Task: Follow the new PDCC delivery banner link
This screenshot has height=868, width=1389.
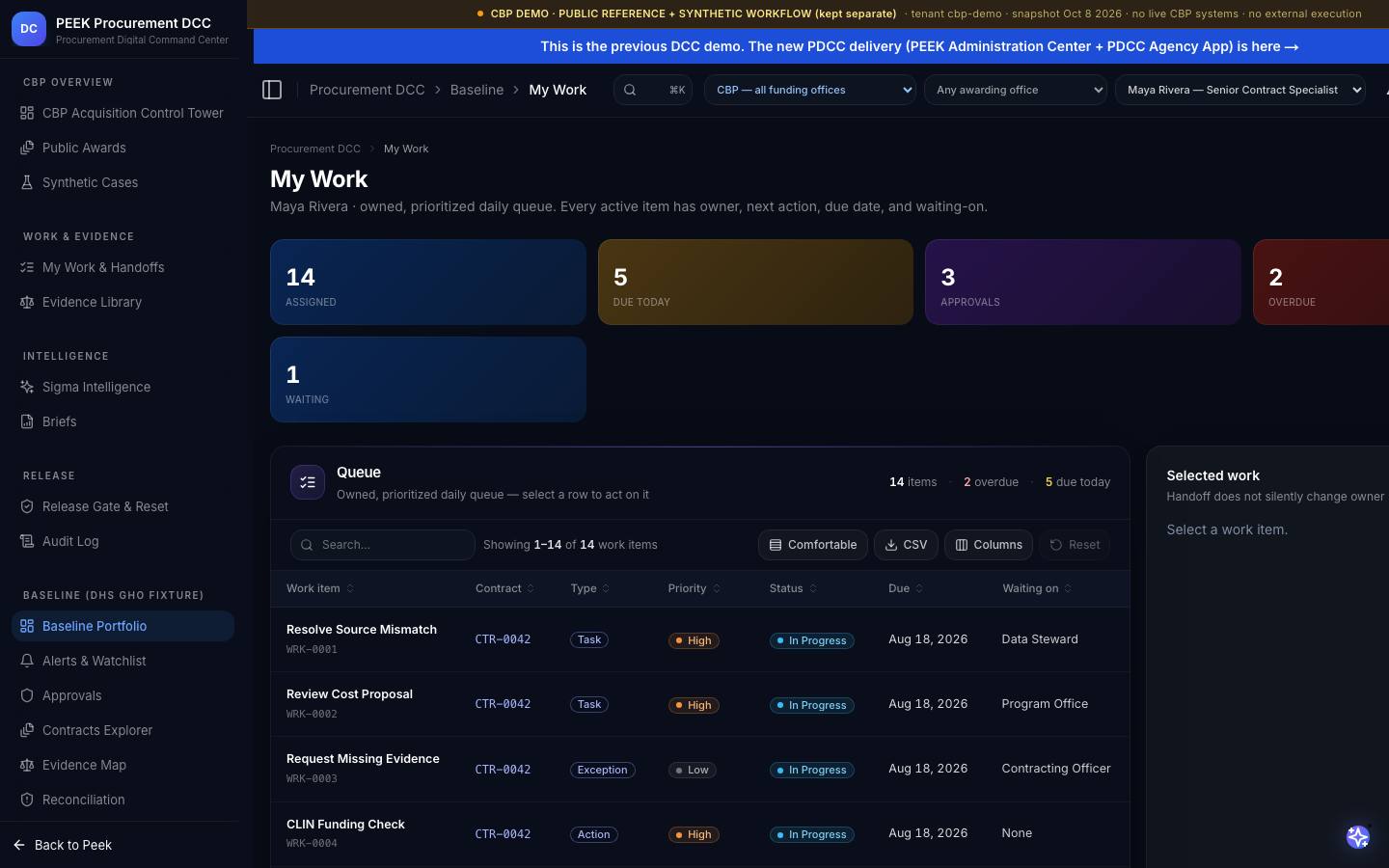Action: coord(919,46)
